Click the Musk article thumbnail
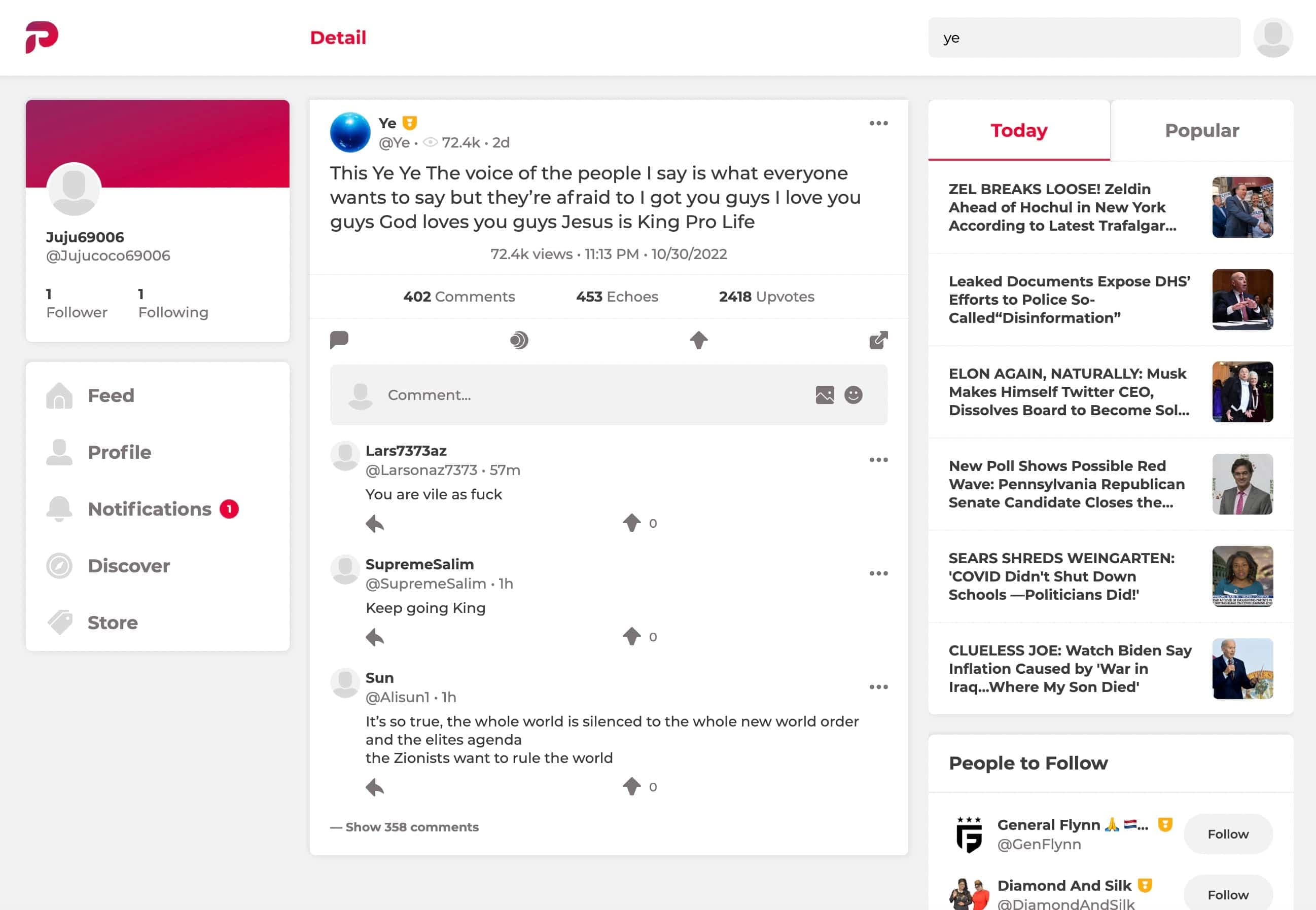The height and width of the screenshot is (910, 1316). tap(1242, 392)
